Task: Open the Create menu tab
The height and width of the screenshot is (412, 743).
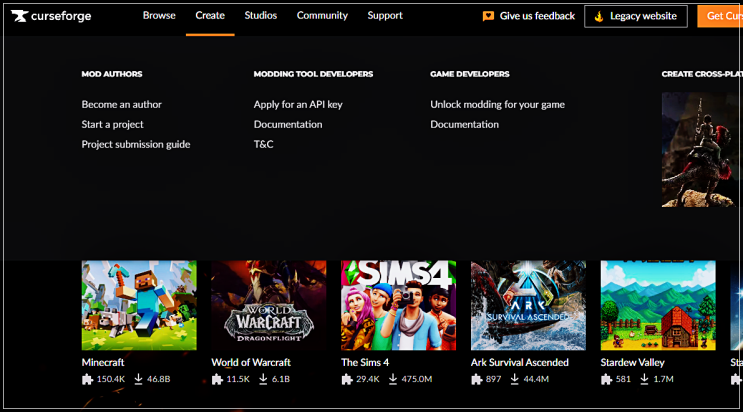Action: [210, 16]
